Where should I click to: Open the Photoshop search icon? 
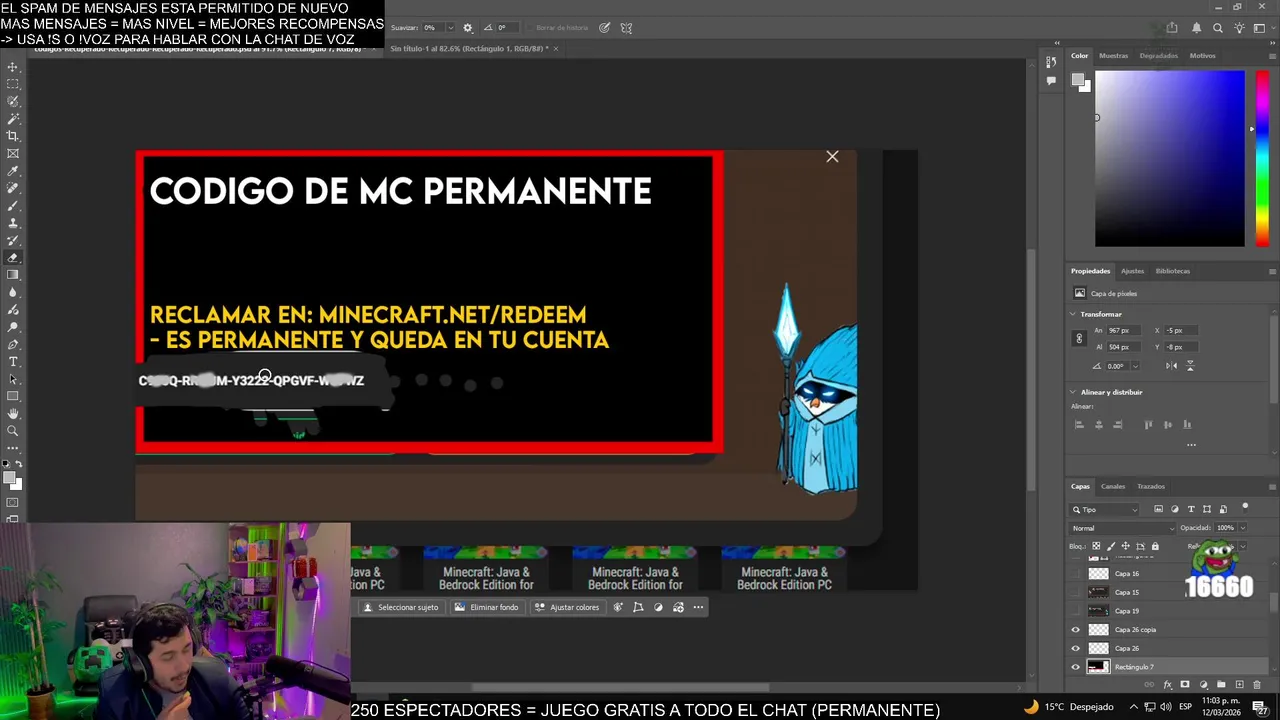coord(1217,28)
